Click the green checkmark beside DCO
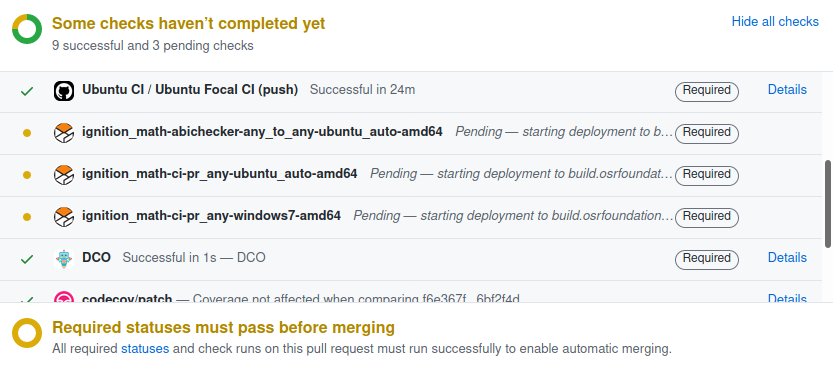The image size is (833, 366). [27, 259]
